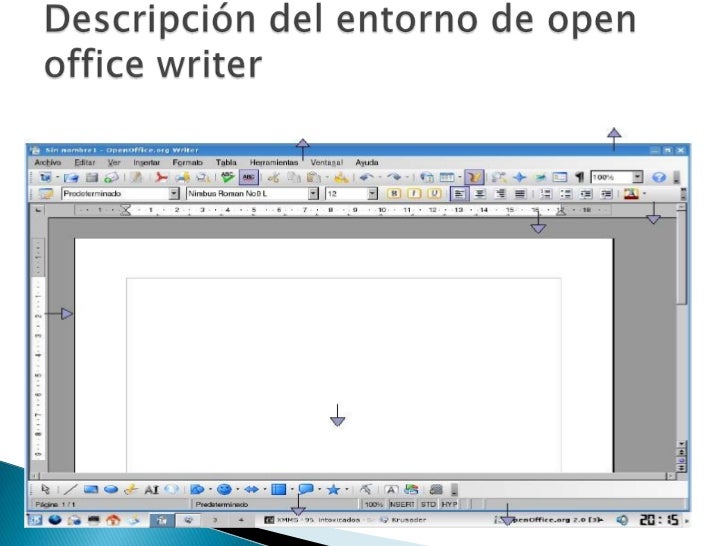Screen dimensions: 728x546
Task: Select Center alignment
Action: click(480, 194)
